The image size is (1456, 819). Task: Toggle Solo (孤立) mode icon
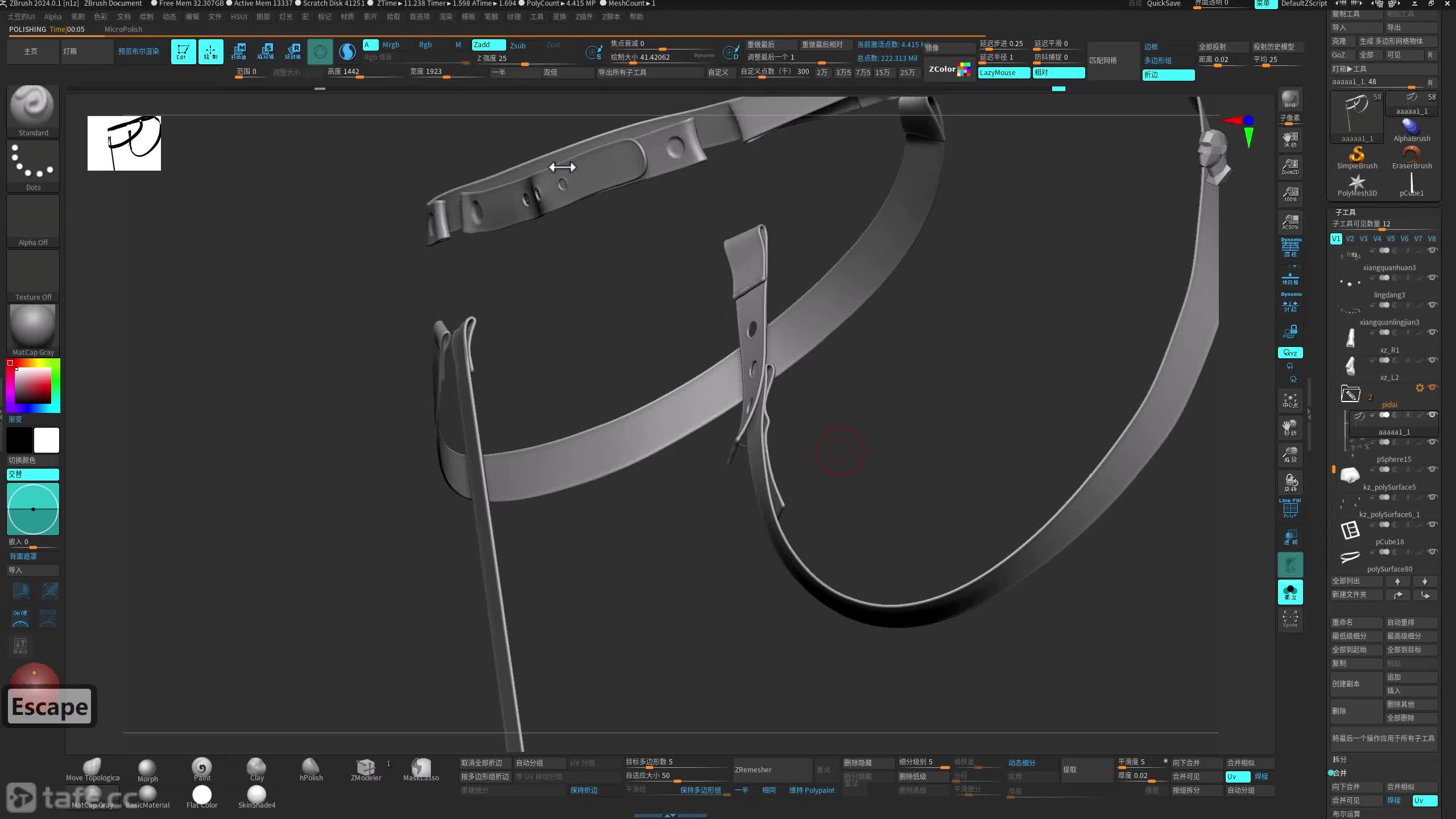(x=1290, y=592)
